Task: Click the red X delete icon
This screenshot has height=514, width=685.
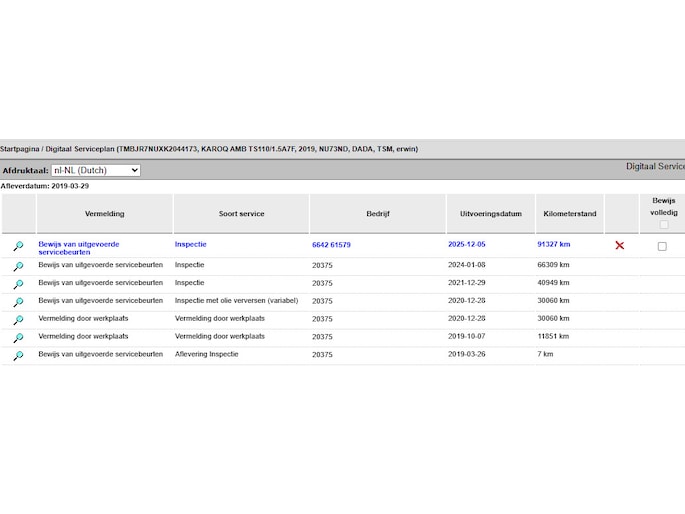Action: coord(619,245)
